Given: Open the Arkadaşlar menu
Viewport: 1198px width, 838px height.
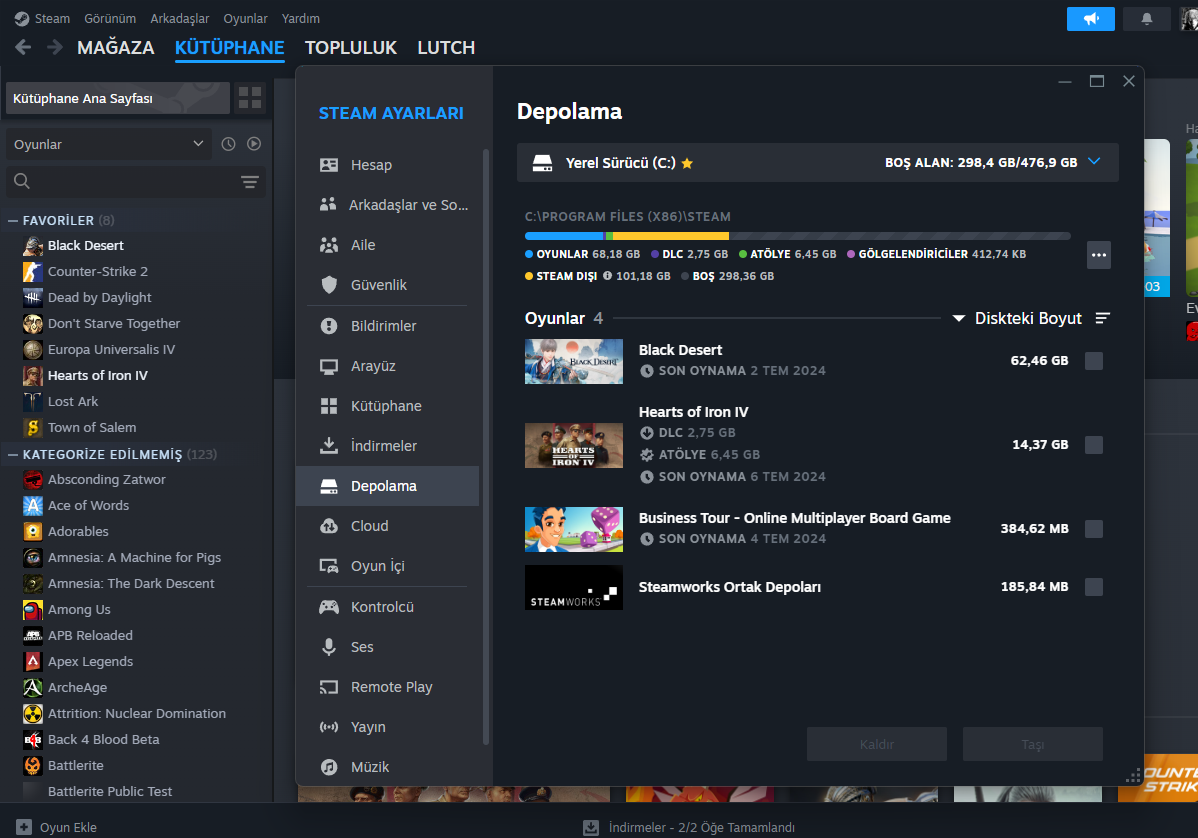Looking at the screenshot, I should [180, 18].
